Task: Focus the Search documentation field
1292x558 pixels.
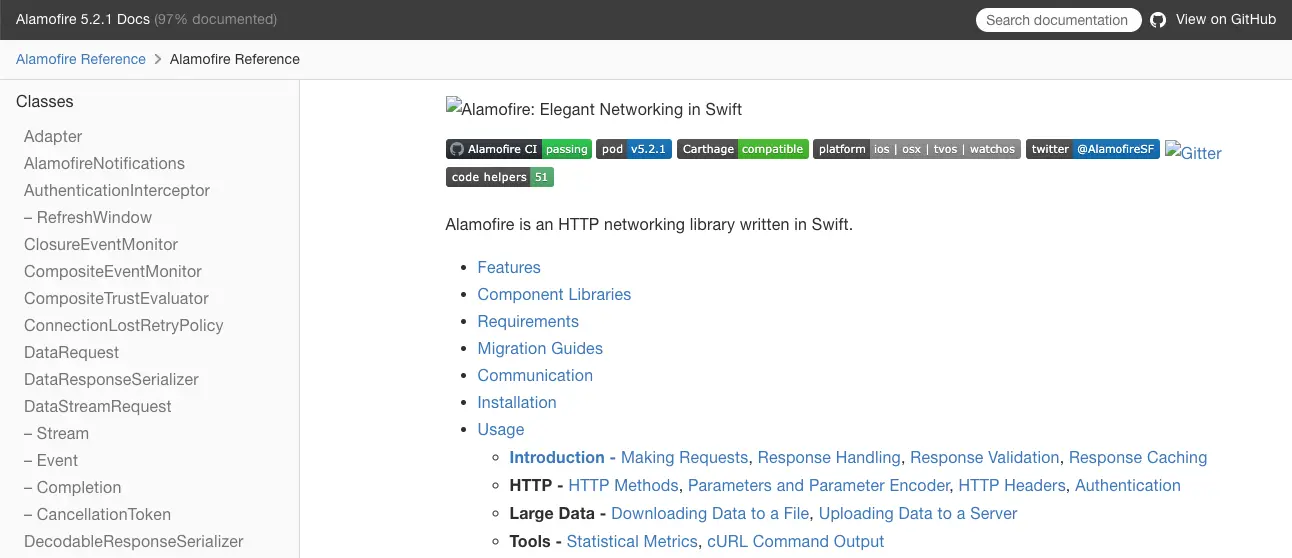Action: (x=1058, y=20)
